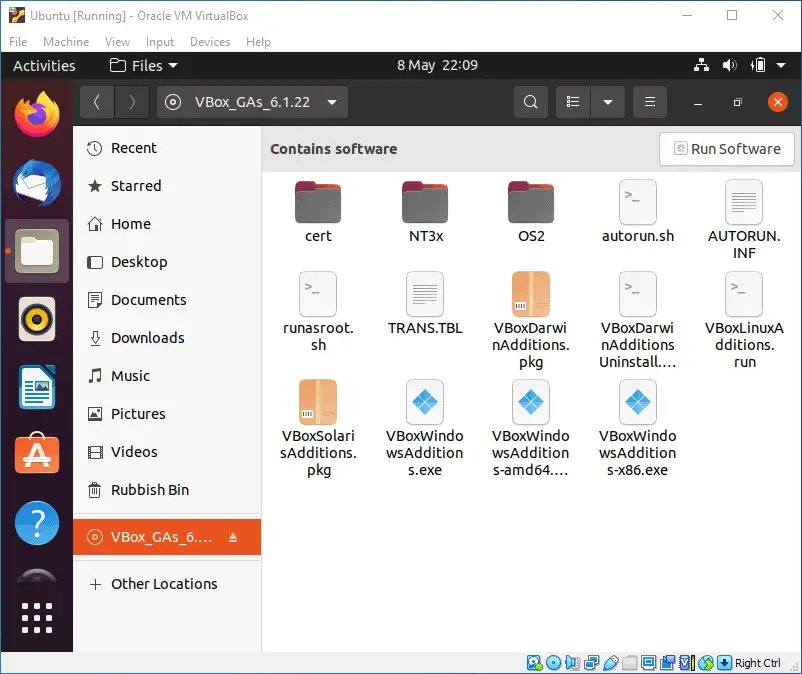
Task: Go to Home in sidebar
Action: 167,224
